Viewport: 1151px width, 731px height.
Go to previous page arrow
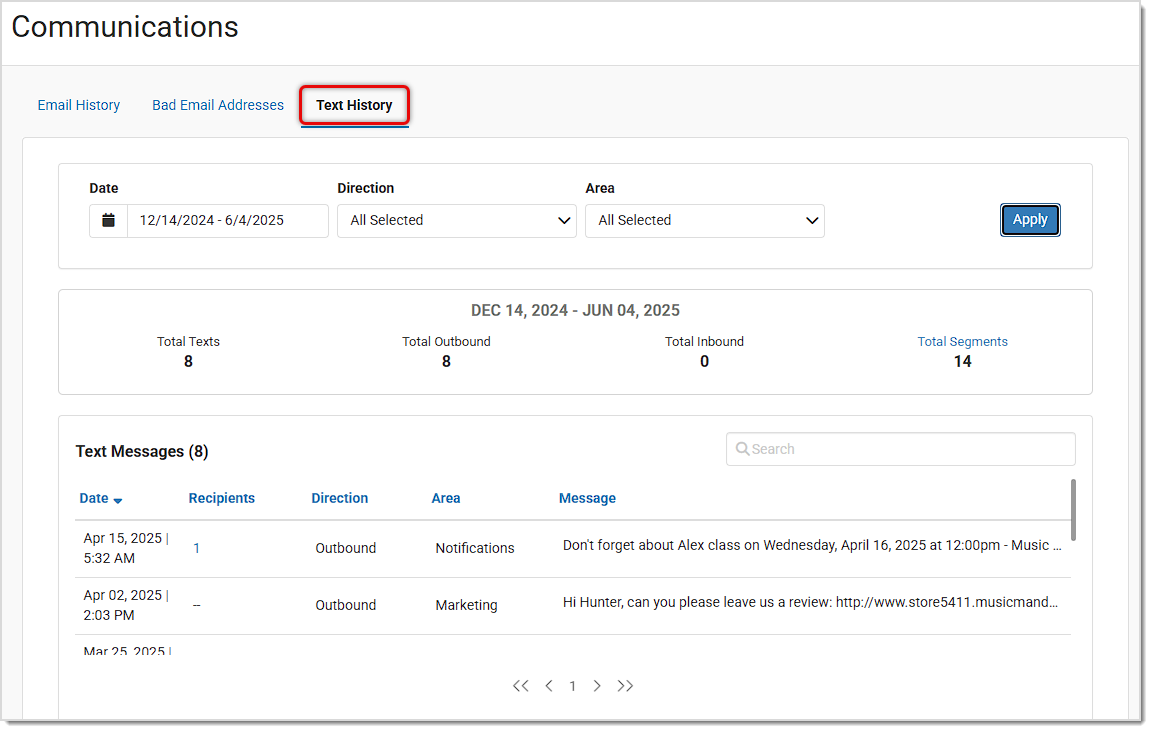pyautogui.click(x=549, y=686)
